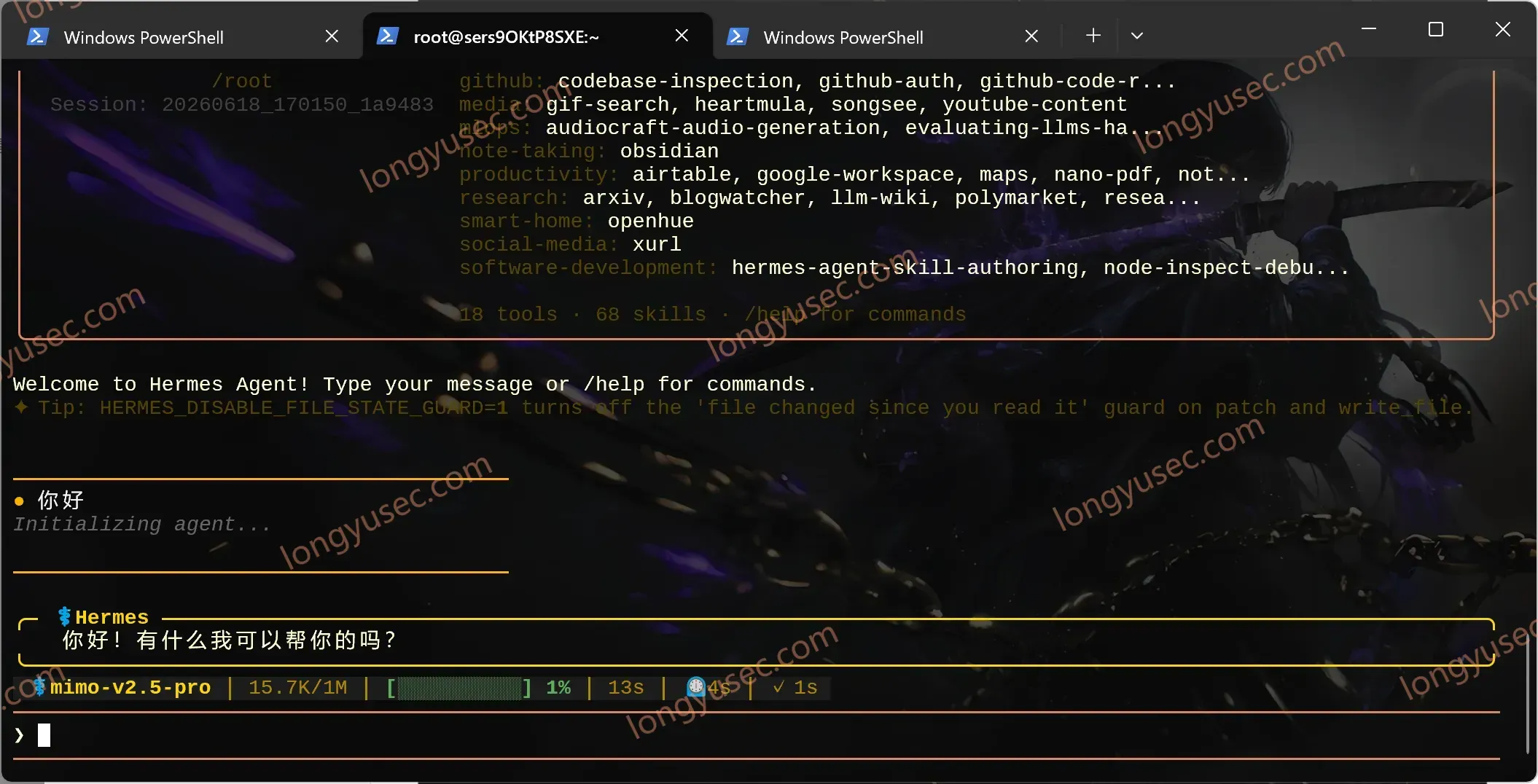Image resolution: width=1538 pixels, height=784 pixels.
Task: Click the model name mimo-v2.5-pro
Action: coord(130,687)
